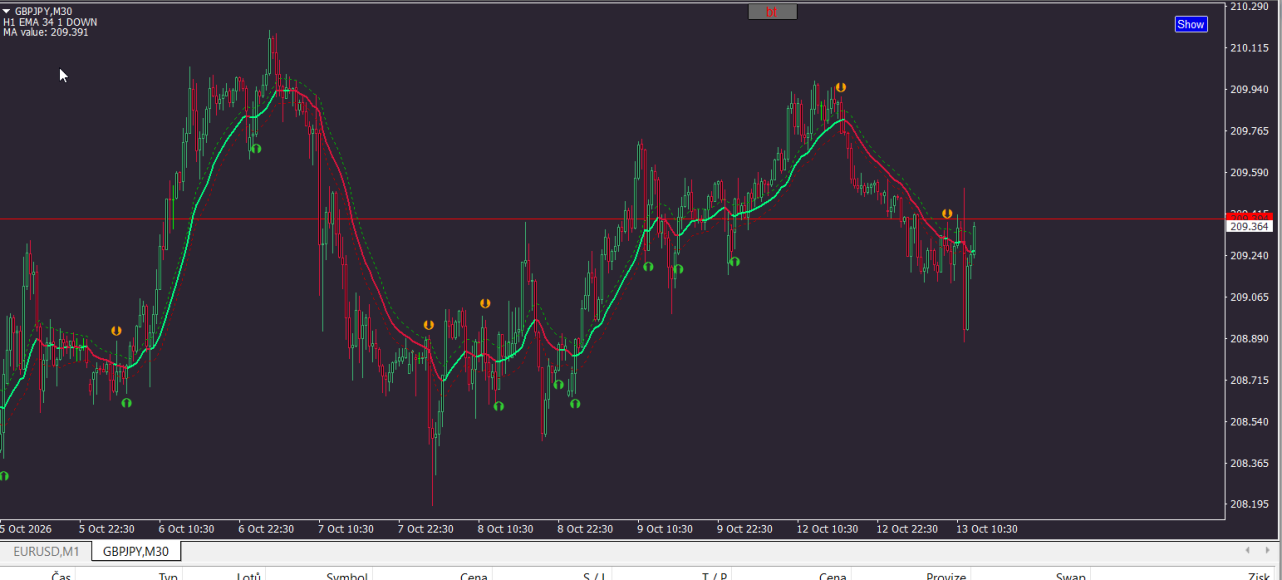This screenshot has height=580, width=1282.
Task: Click the orange sell arrow above 8 Oct 10:30
Action: point(485,303)
